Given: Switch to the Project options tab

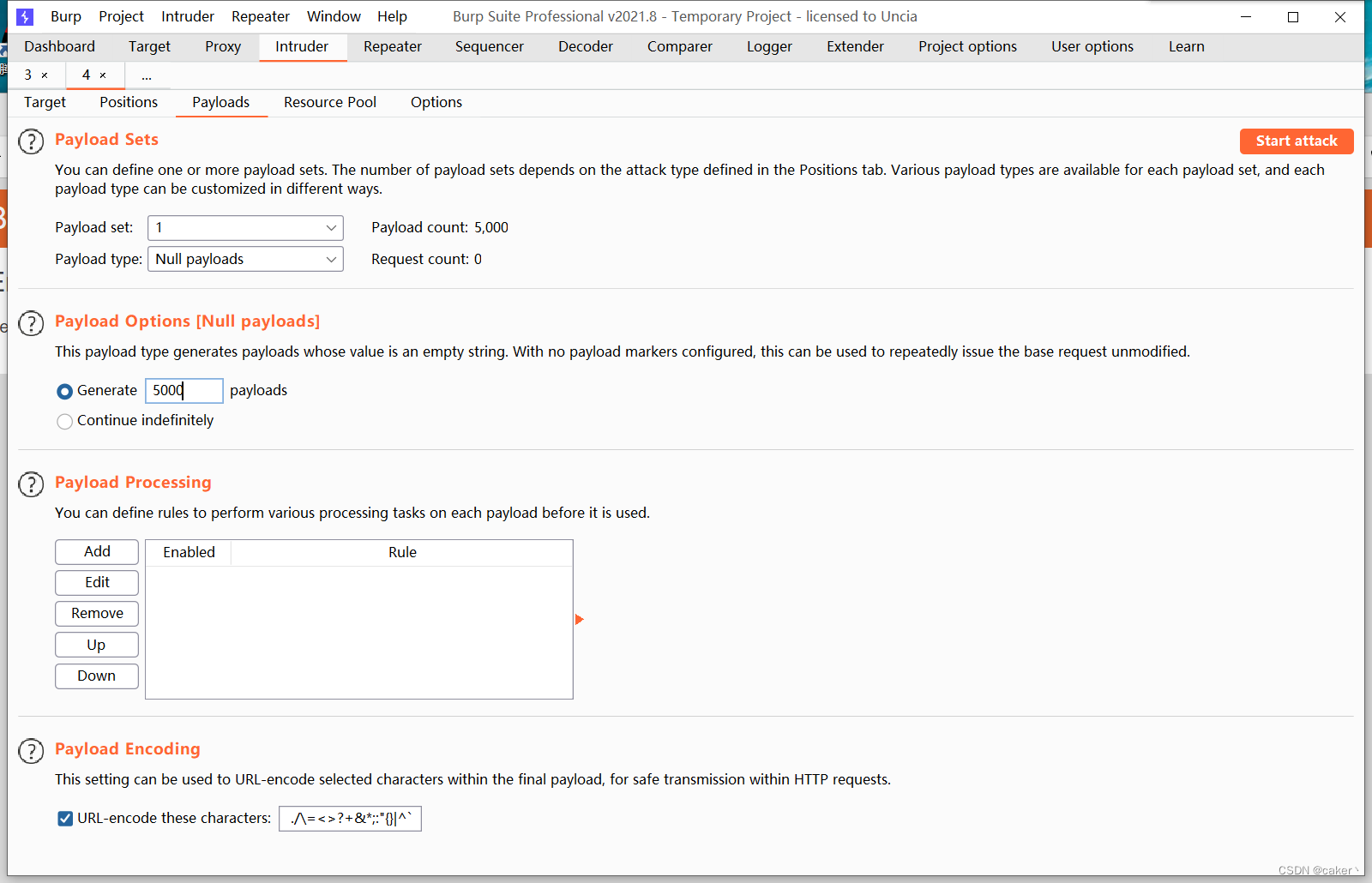Looking at the screenshot, I should [967, 46].
